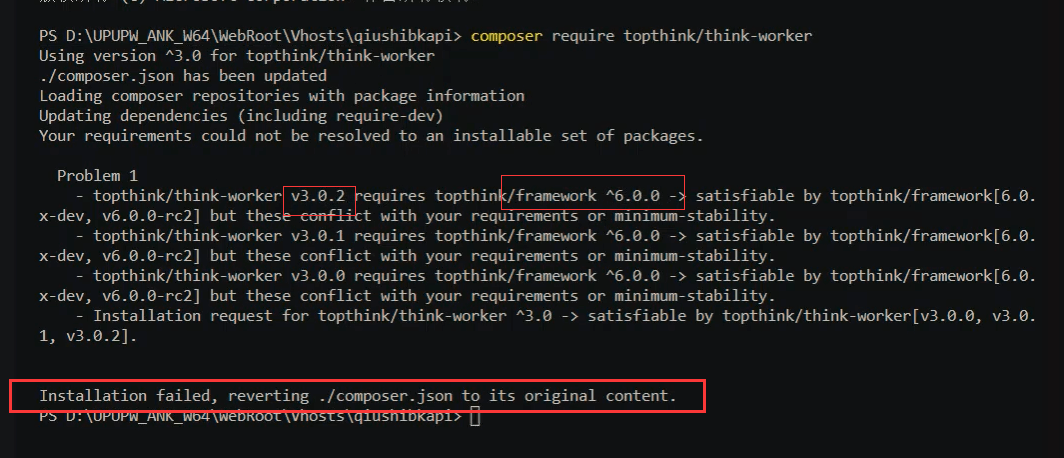The height and width of the screenshot is (458, 1064).
Task: Click the prompt path before the composer command
Action: coord(250,35)
